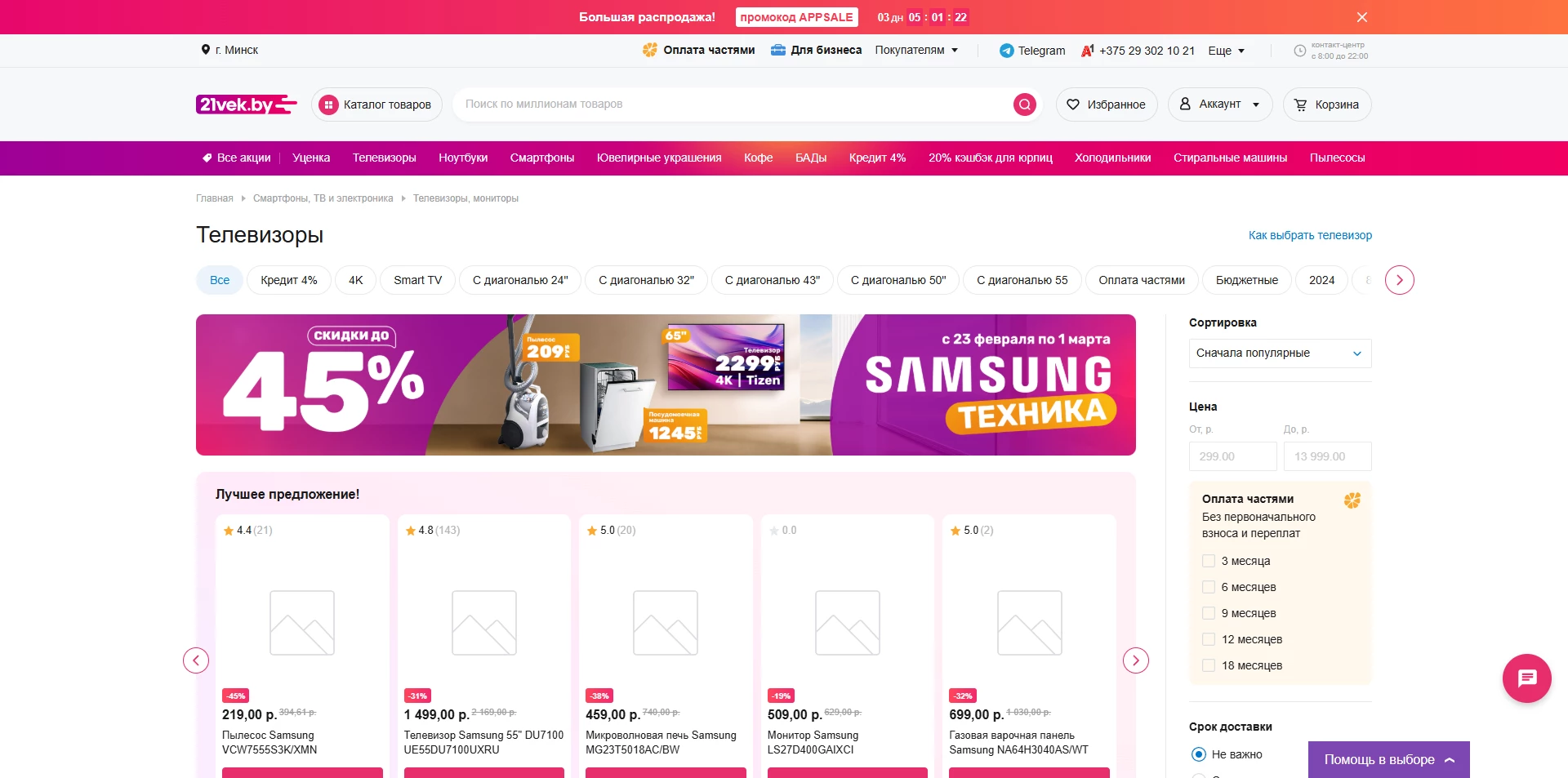Click the carousel previous arrow
This screenshot has width=1568, height=778.
196,660
